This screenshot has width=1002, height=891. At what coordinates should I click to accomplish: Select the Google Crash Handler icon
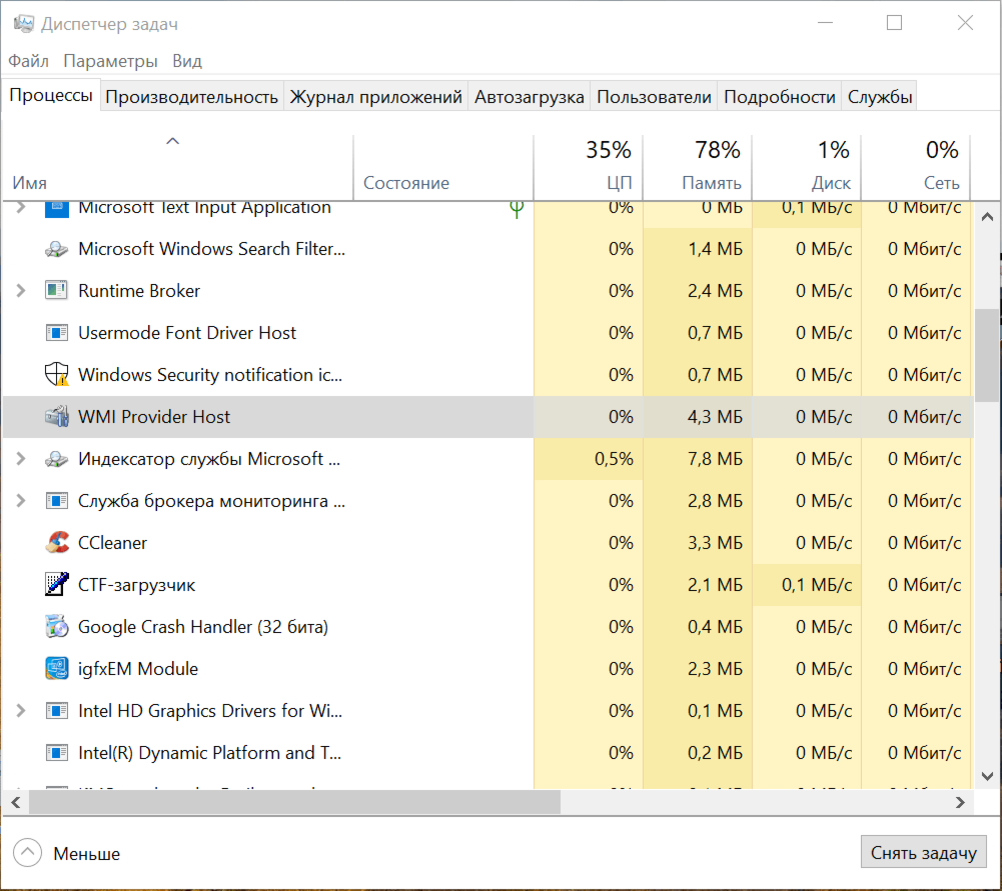[56, 627]
